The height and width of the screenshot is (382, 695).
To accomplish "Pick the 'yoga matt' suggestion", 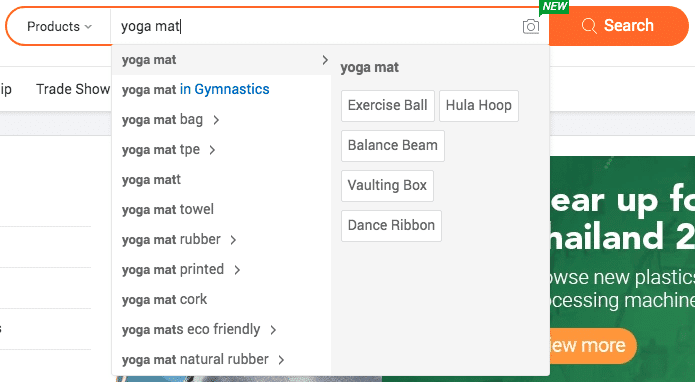I will pyautogui.click(x=221, y=179).
